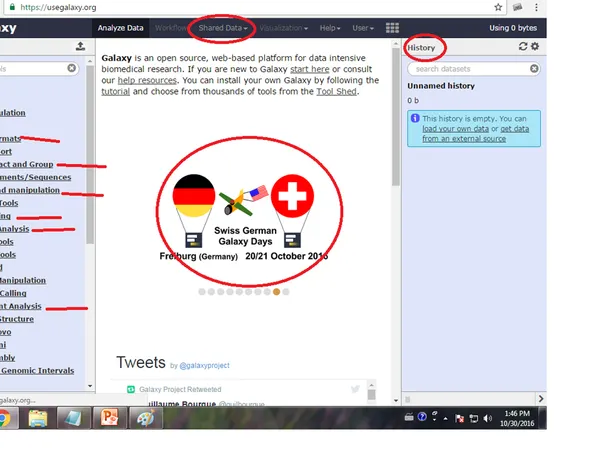This screenshot has height=450, width=600.
Task: Click the browser extension icon beside the star
Action: click(517, 7)
